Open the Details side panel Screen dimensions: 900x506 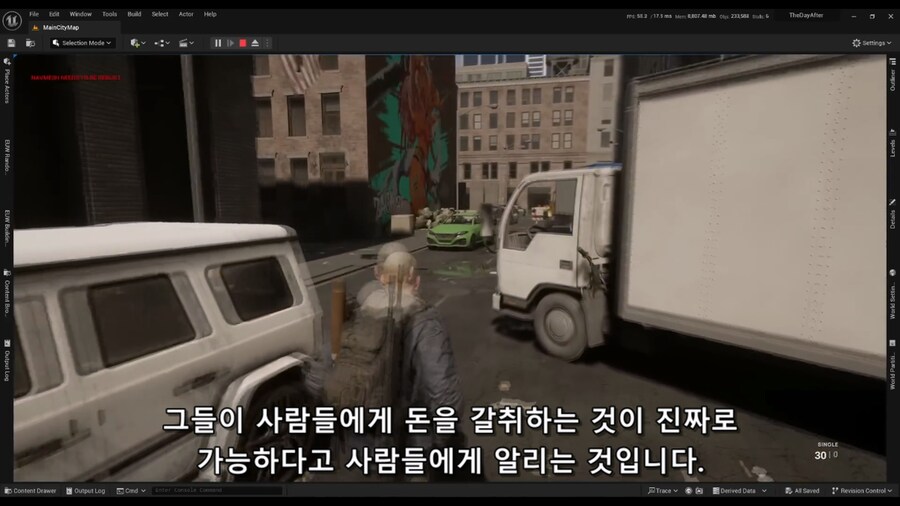tap(893, 215)
